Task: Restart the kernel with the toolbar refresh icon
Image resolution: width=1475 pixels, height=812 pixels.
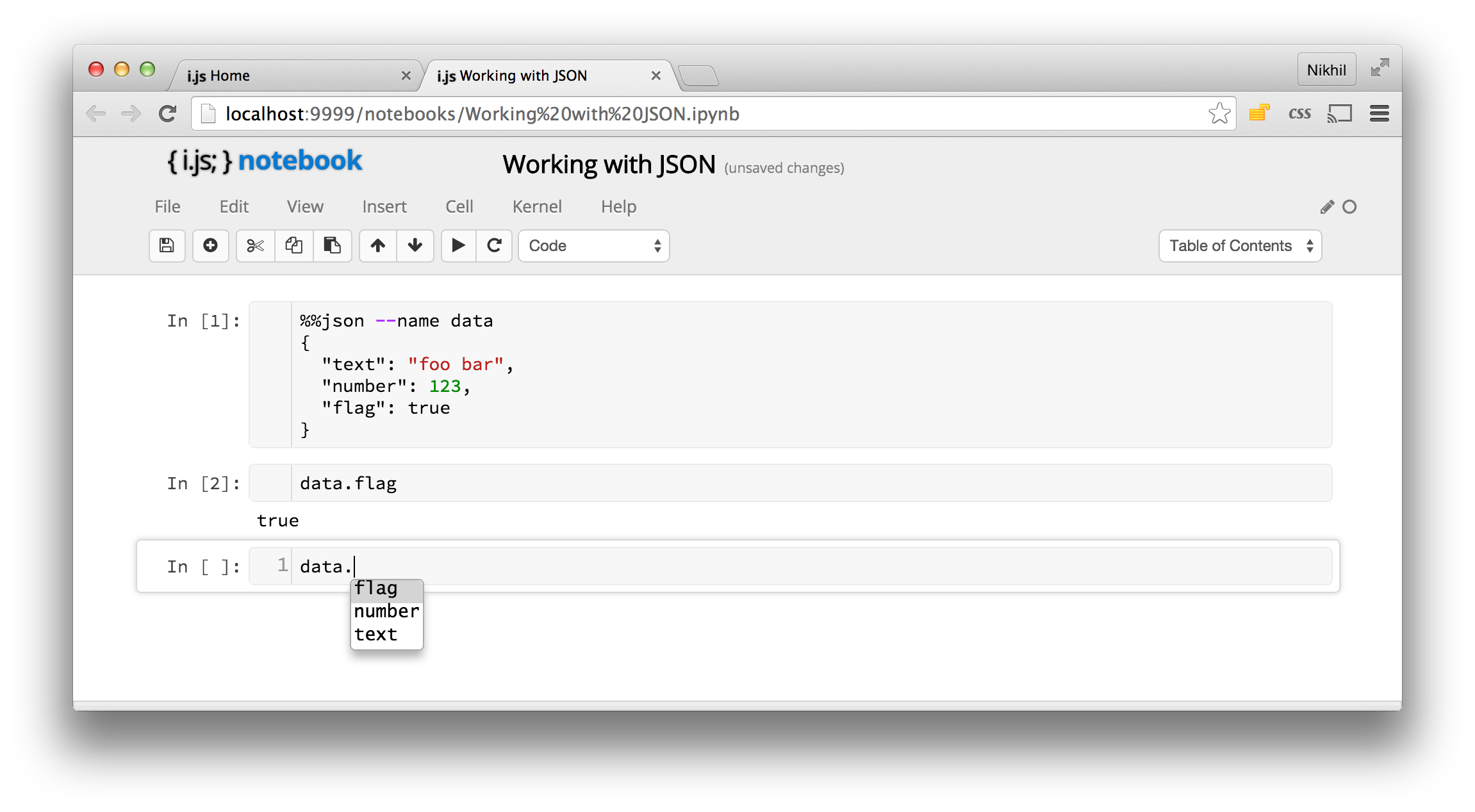Action: point(494,246)
